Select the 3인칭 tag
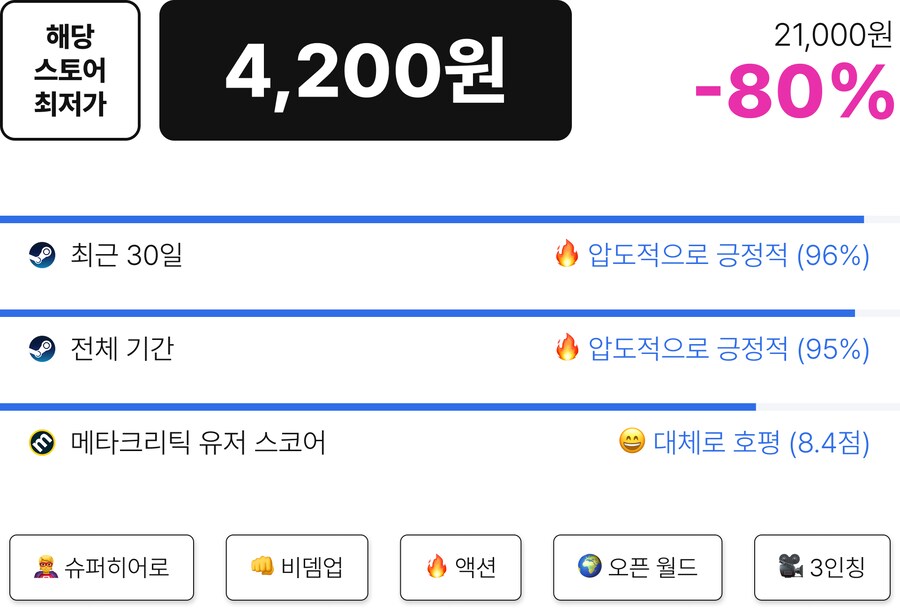Viewport: 900px width, 610px height. pyautogui.click(x=822, y=567)
